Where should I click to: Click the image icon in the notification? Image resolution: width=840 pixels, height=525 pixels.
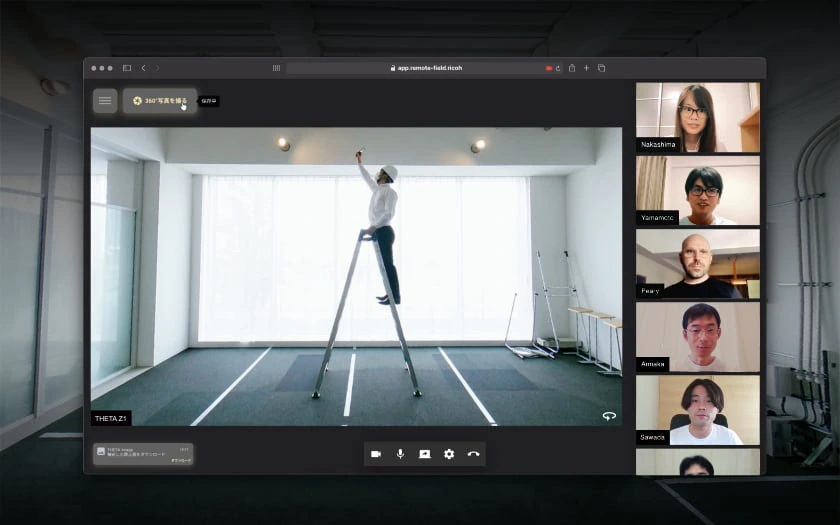pyautogui.click(x=101, y=451)
